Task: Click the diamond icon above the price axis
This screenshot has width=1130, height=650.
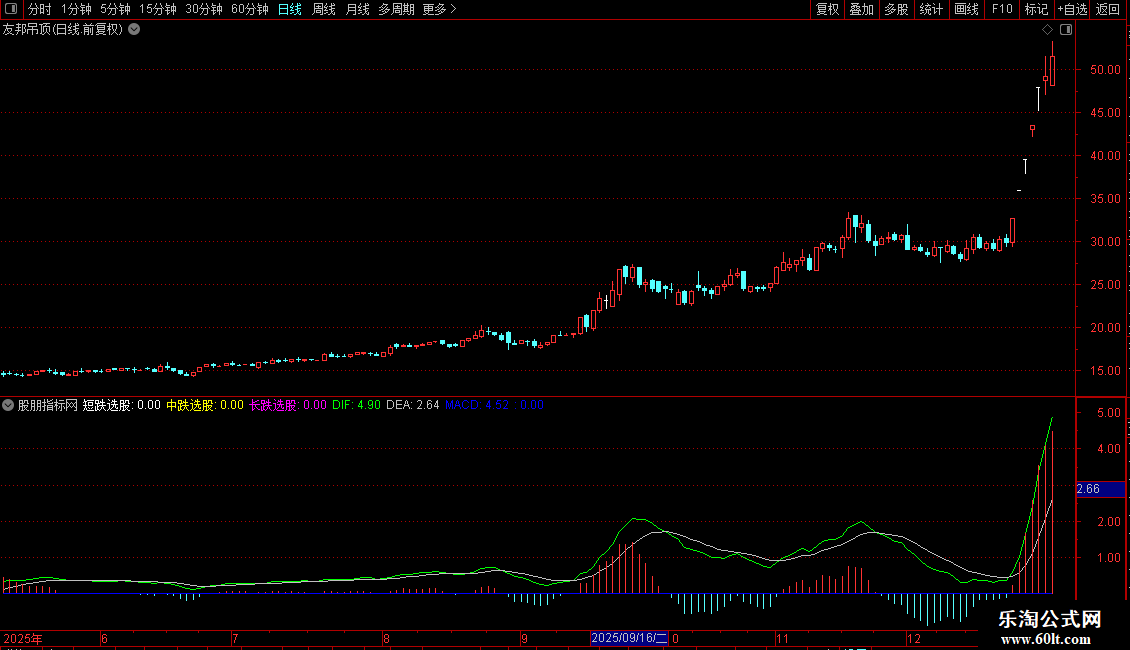Action: click(1048, 30)
